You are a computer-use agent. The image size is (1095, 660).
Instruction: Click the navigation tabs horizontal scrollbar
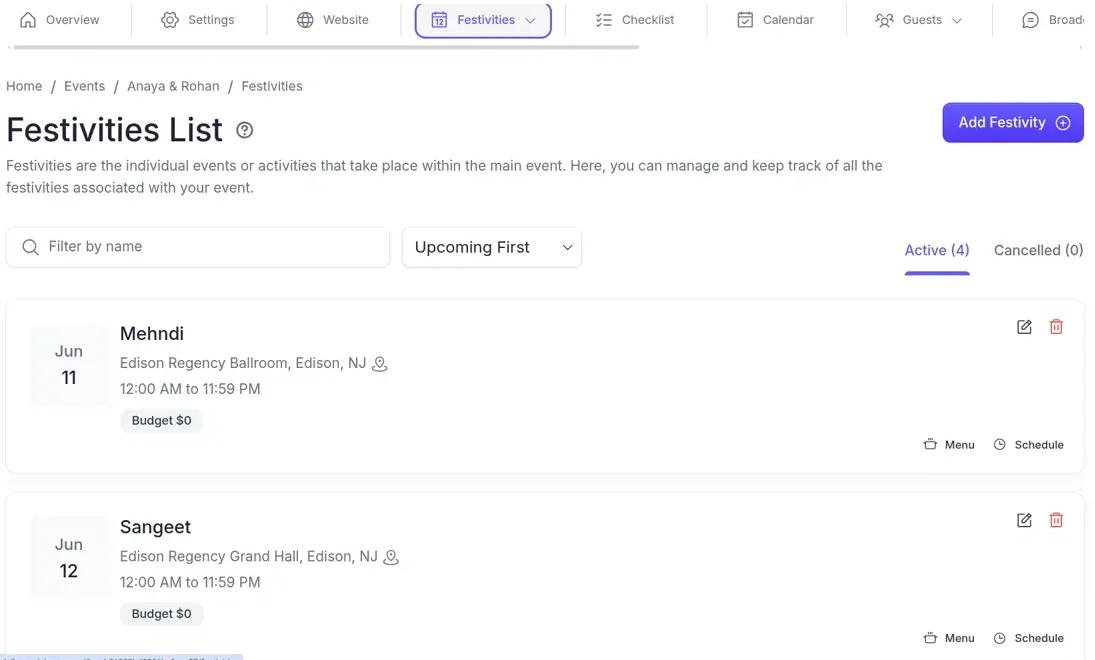[x=326, y=47]
